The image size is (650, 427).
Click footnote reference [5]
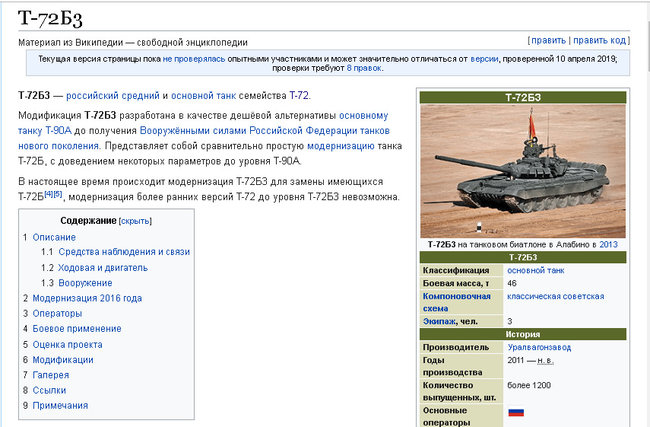(58, 194)
